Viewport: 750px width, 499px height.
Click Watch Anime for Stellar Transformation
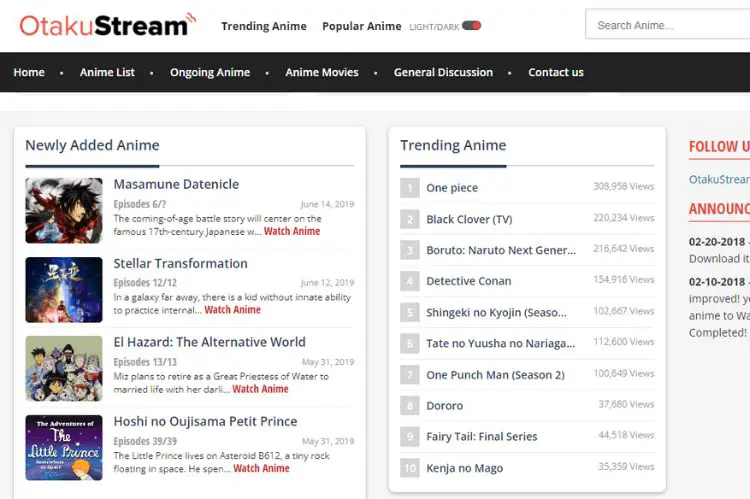(232, 310)
